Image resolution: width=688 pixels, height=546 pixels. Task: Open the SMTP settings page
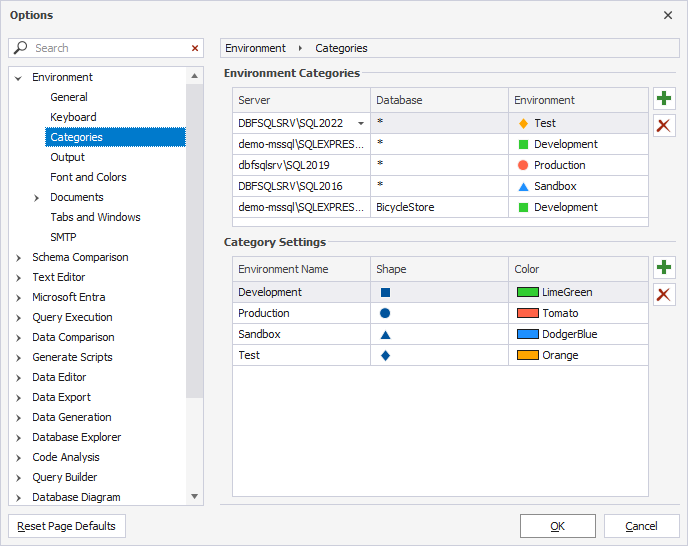pos(63,237)
